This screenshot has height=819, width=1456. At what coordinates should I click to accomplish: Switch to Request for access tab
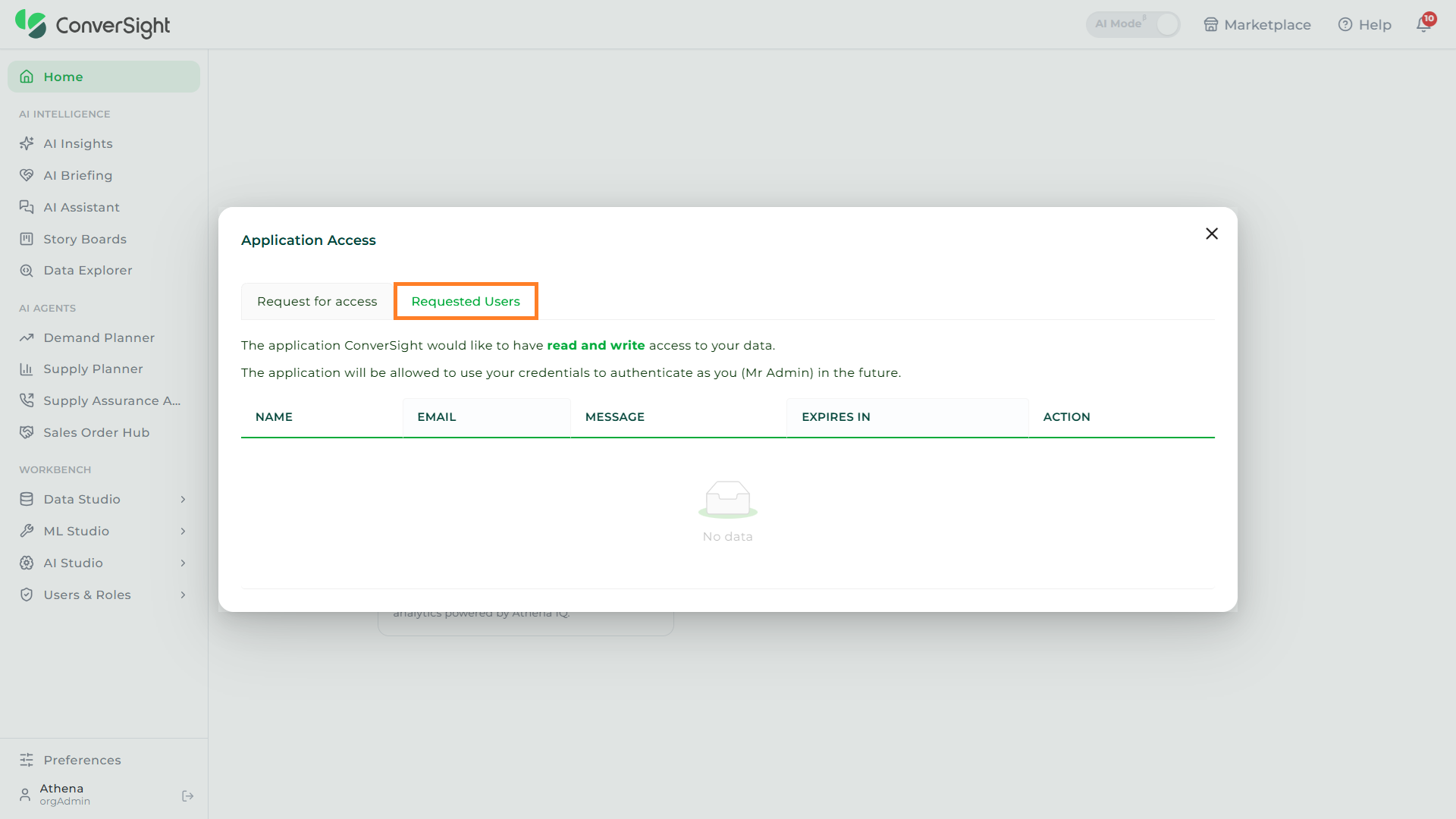(x=317, y=301)
